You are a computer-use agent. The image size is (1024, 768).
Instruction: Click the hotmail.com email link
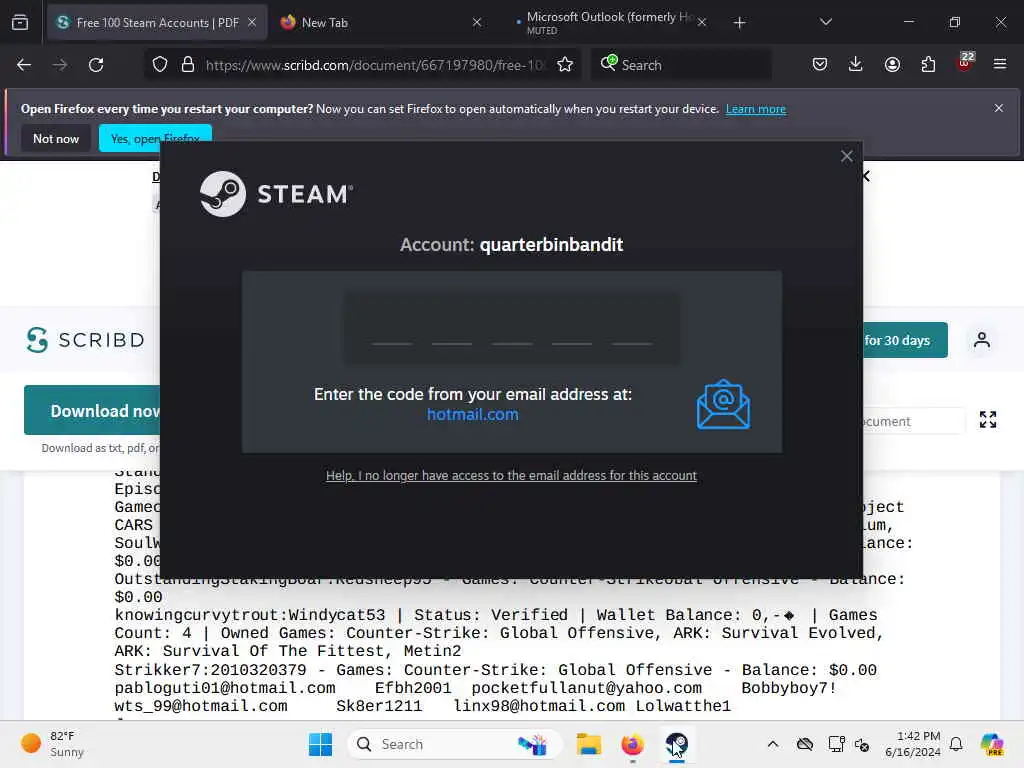click(473, 415)
